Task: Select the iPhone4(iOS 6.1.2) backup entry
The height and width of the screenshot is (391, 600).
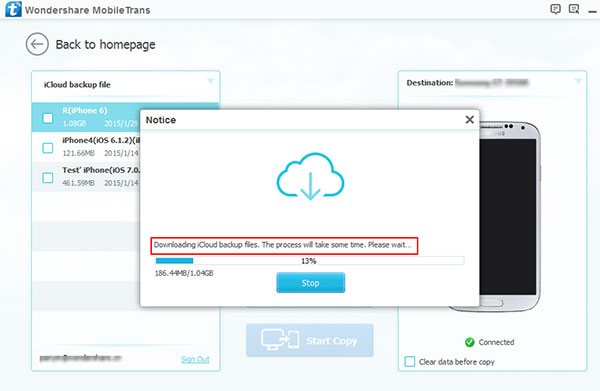Action: point(86,147)
